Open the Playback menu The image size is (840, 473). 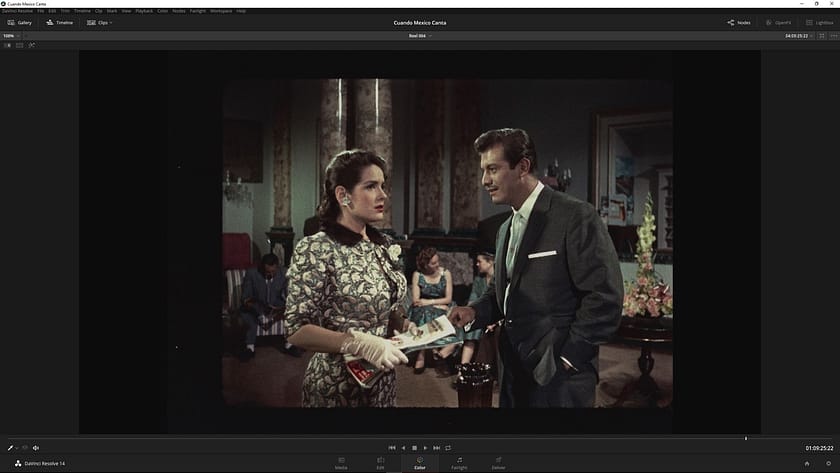pos(144,11)
